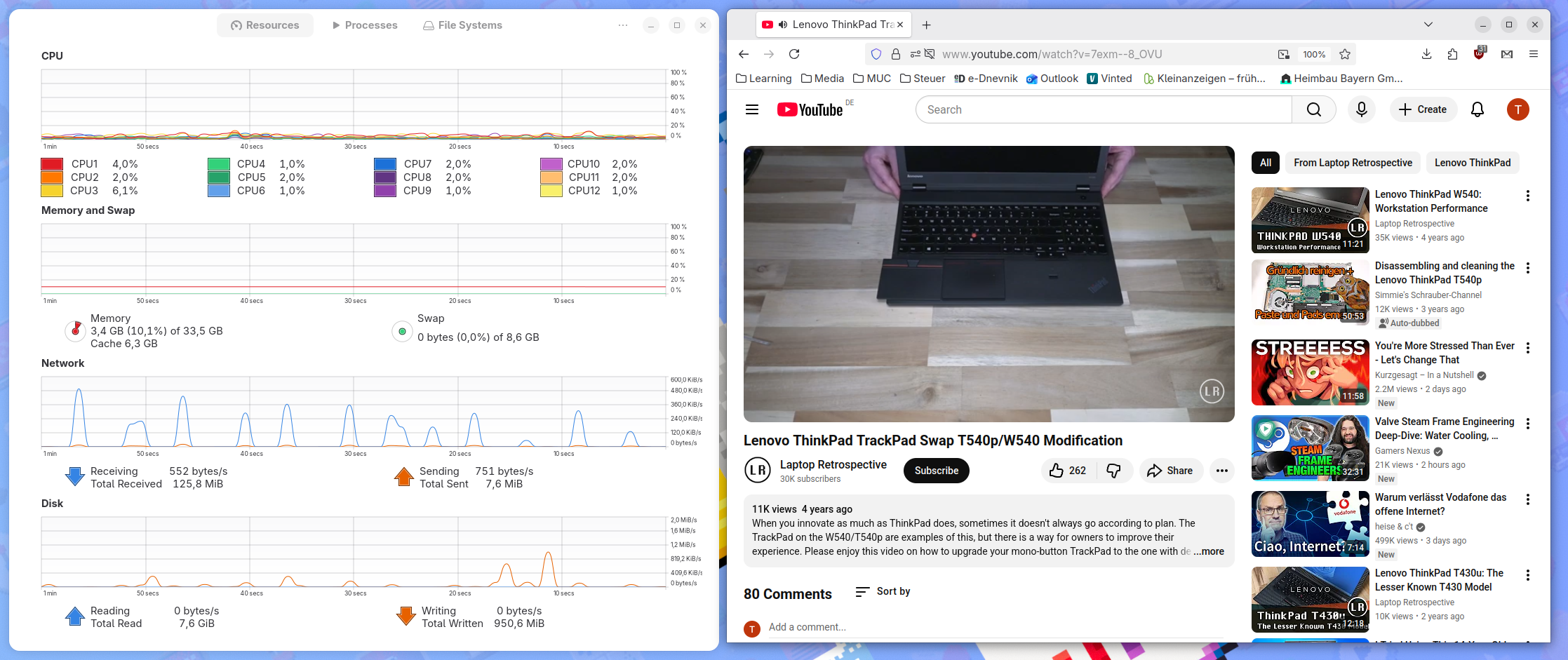
Task: Click the tracking protection shield icon
Action: 876,54
